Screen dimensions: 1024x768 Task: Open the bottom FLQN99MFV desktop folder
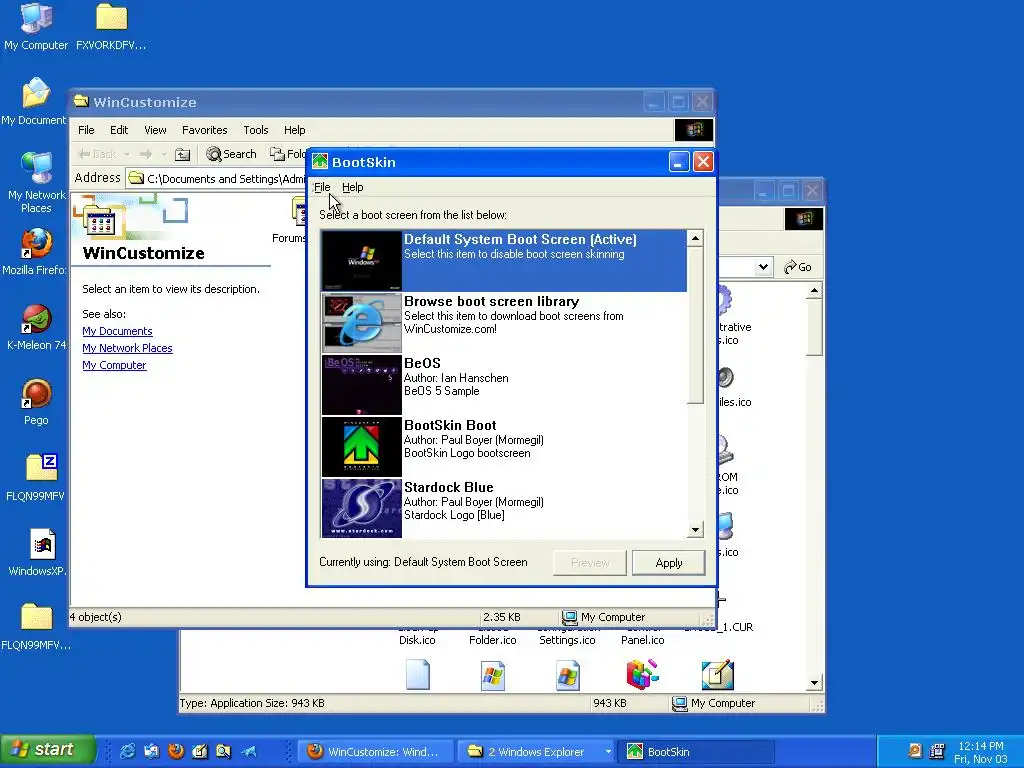[36, 627]
